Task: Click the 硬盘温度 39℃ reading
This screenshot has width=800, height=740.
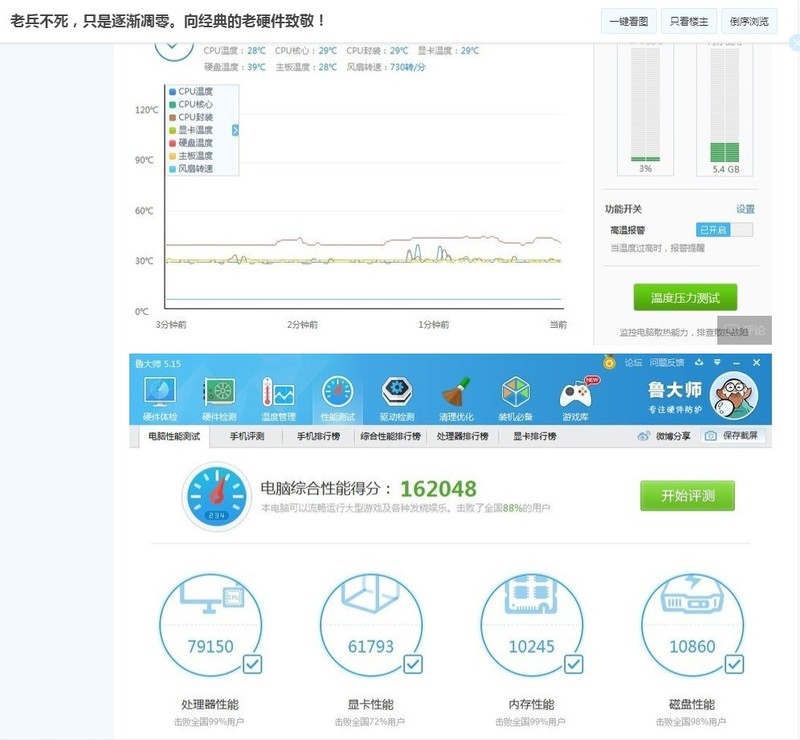Action: [235, 67]
